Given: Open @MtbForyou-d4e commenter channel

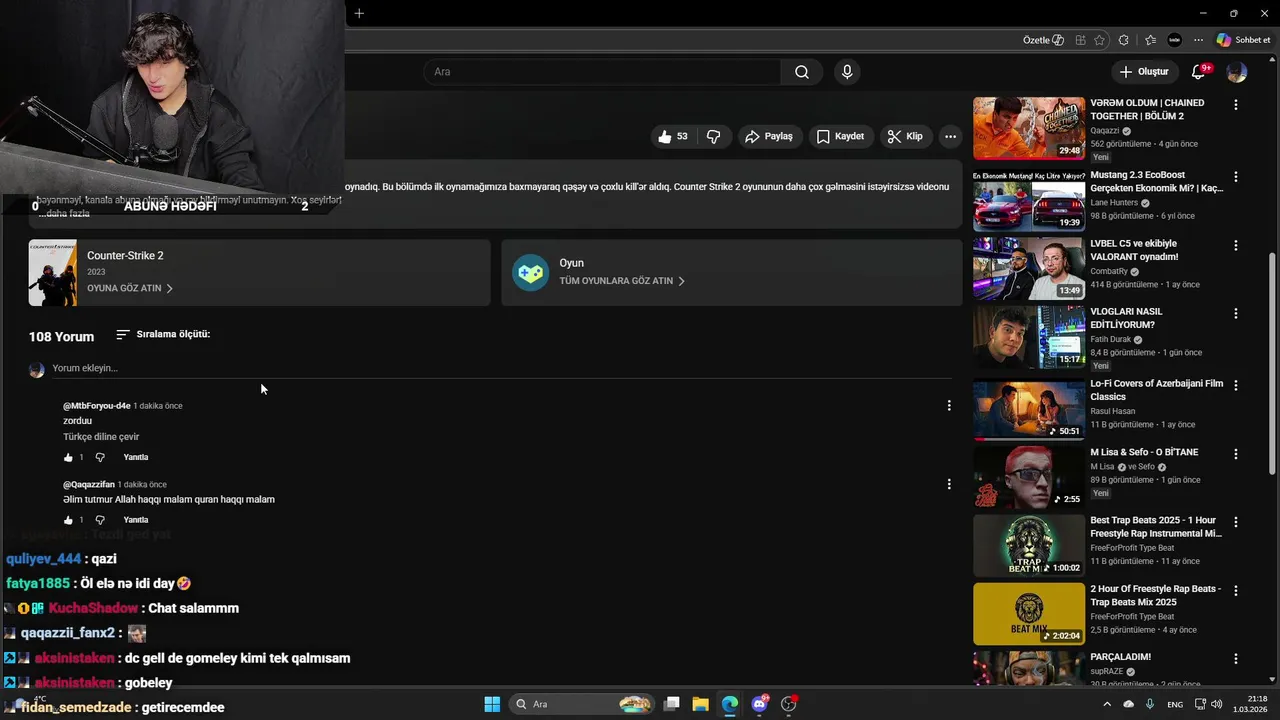Looking at the screenshot, I should tap(97, 406).
